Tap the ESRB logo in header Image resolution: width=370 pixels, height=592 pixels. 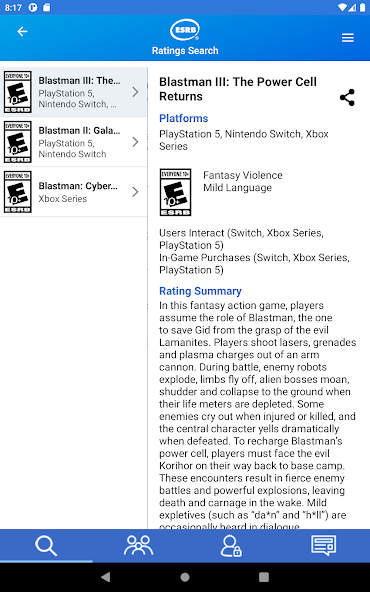point(185,30)
